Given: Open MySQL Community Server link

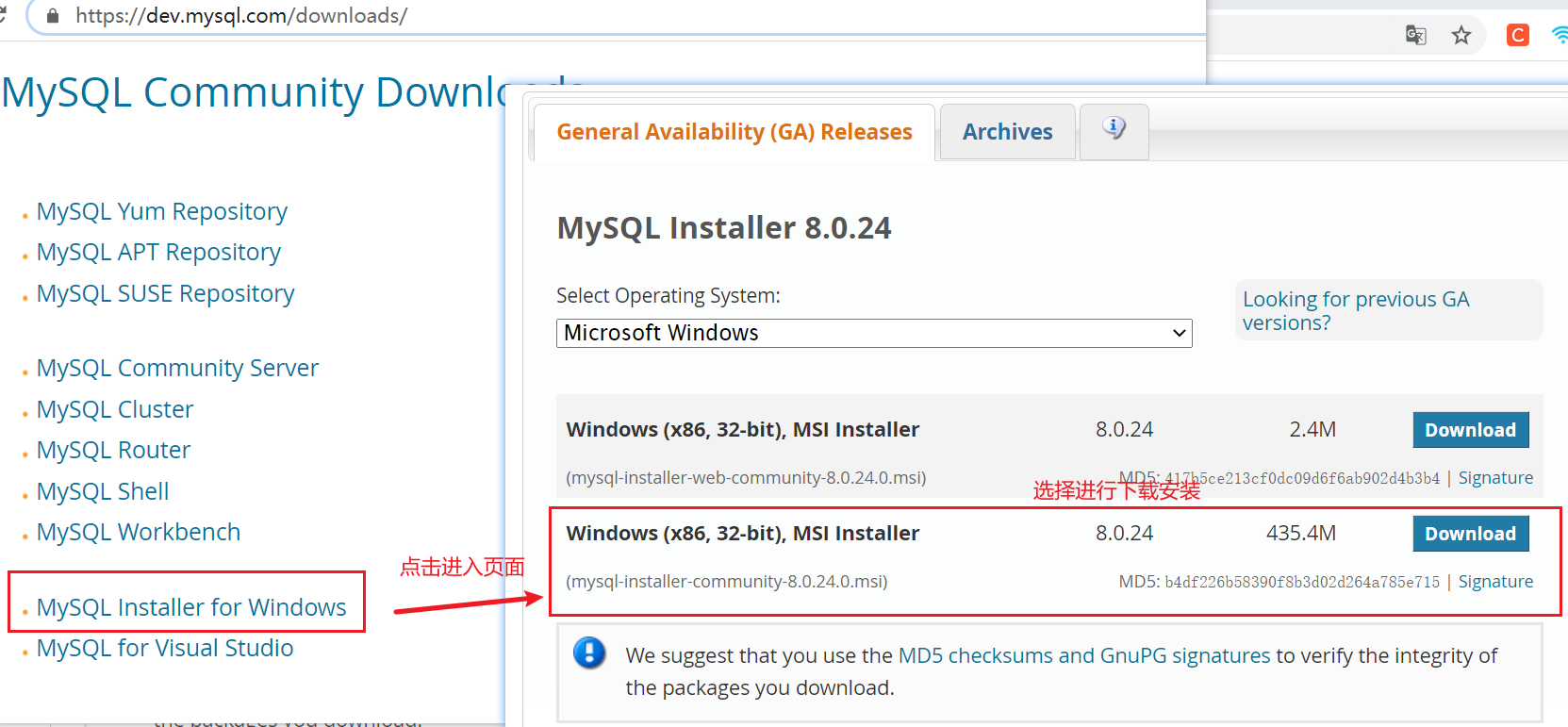Looking at the screenshot, I should 177,368.
